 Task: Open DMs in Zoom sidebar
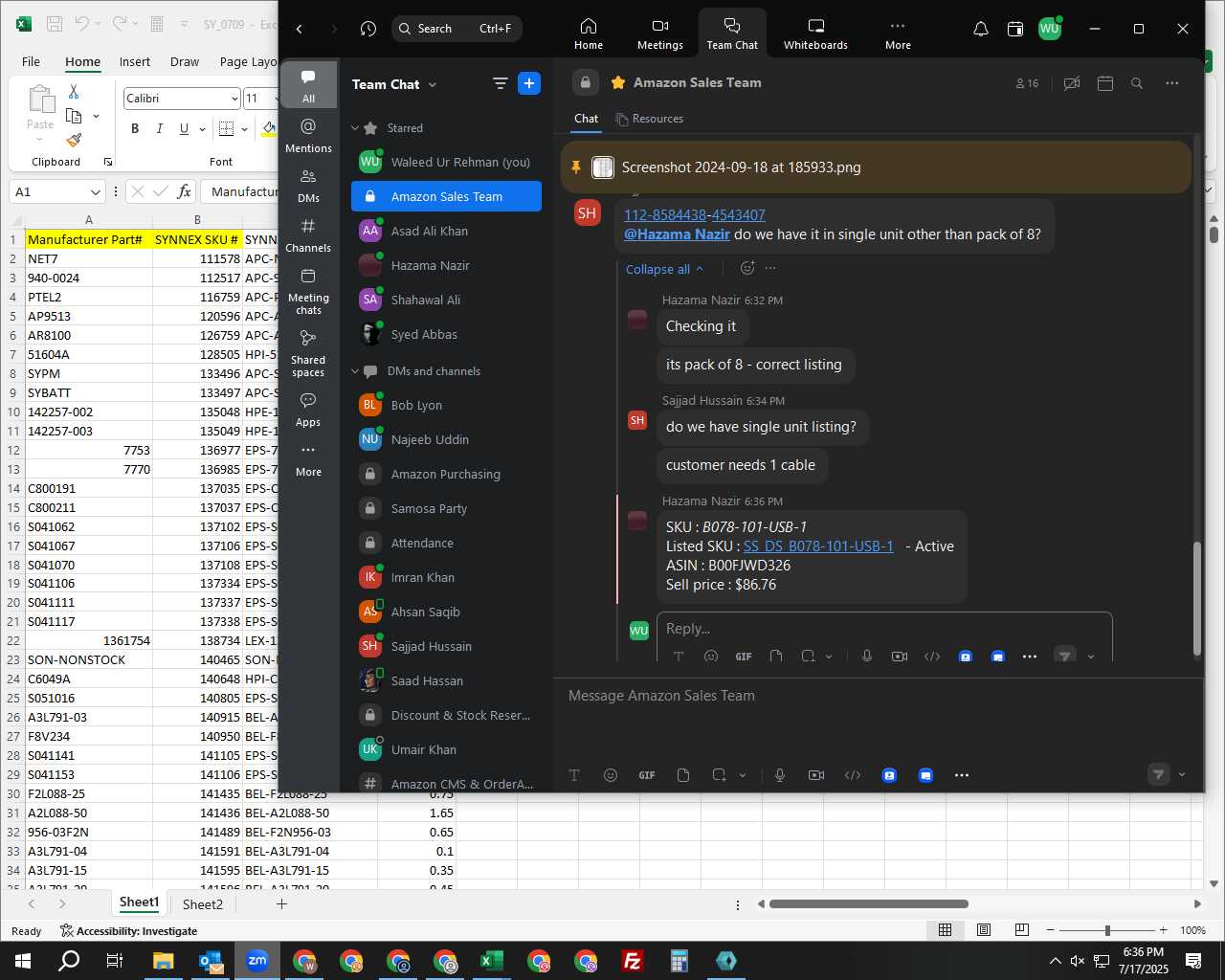[308, 185]
